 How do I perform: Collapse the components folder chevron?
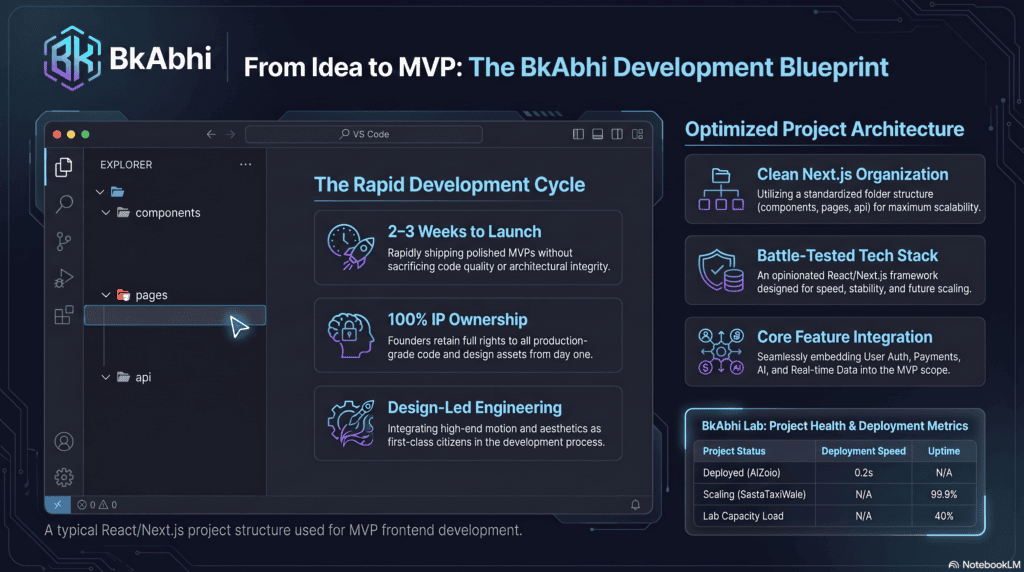coord(106,213)
